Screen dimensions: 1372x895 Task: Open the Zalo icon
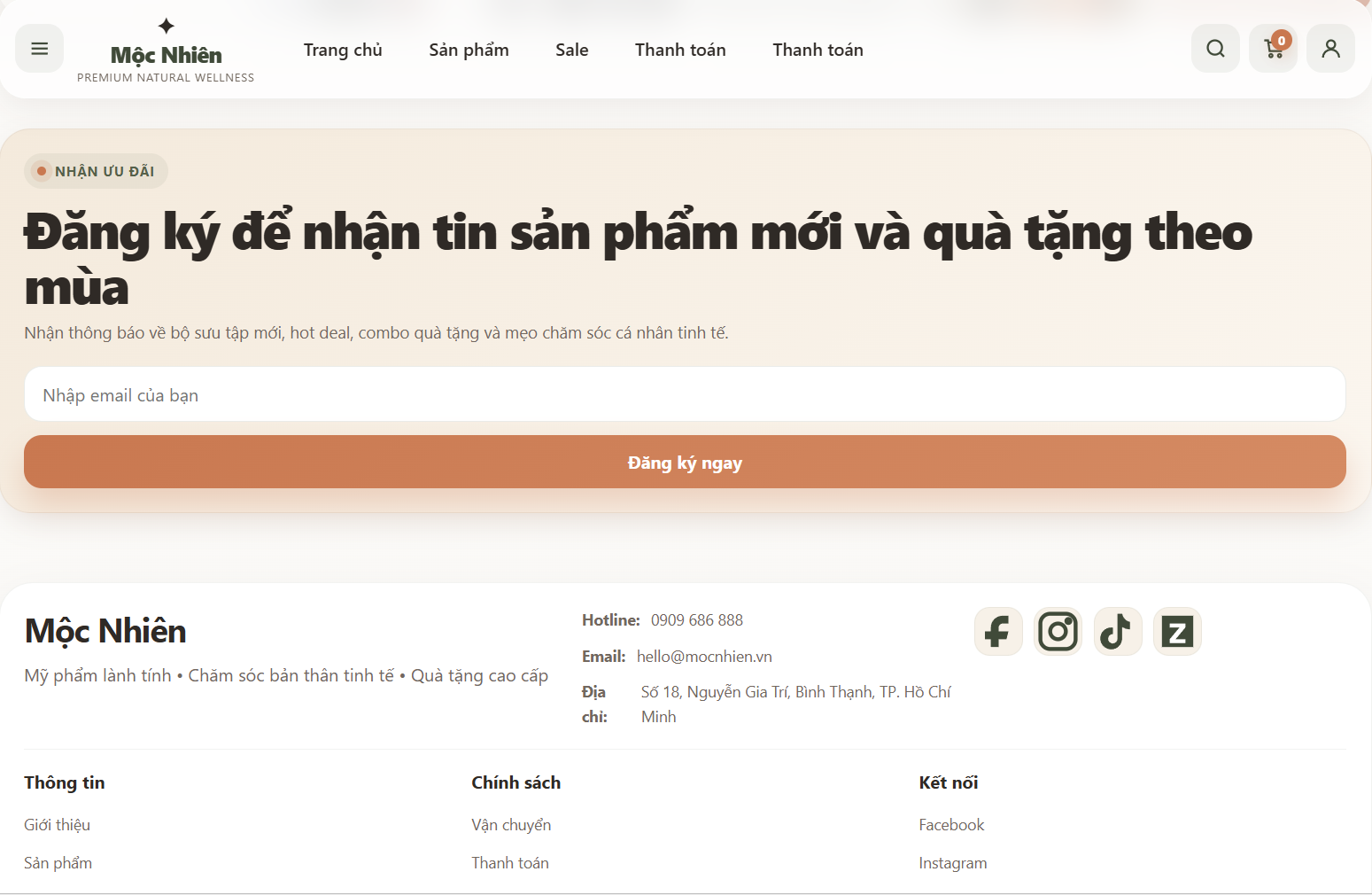click(1177, 631)
